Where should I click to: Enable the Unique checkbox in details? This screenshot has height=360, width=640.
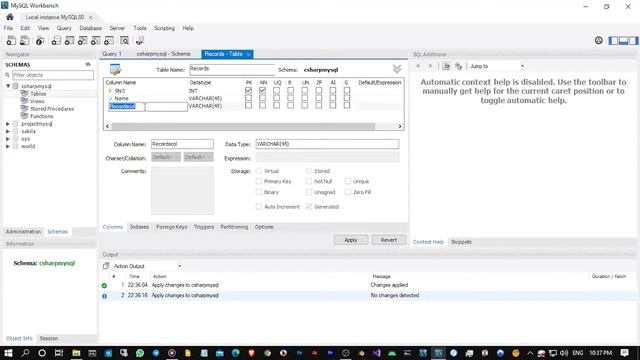click(348, 181)
